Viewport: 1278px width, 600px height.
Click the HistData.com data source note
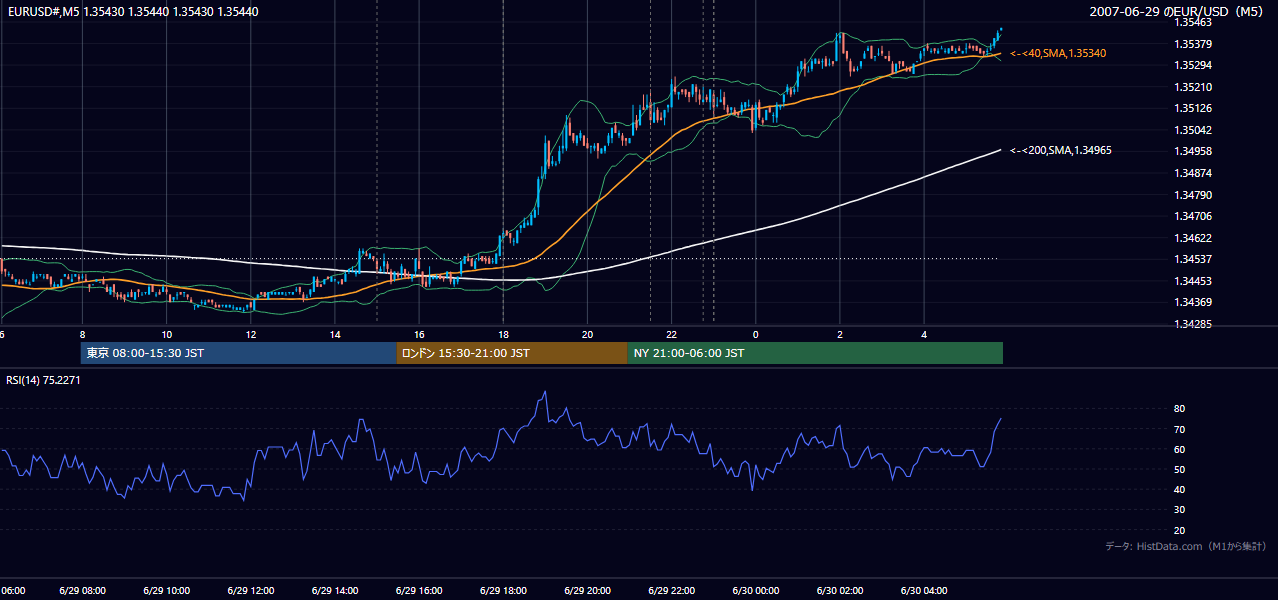[1185, 546]
